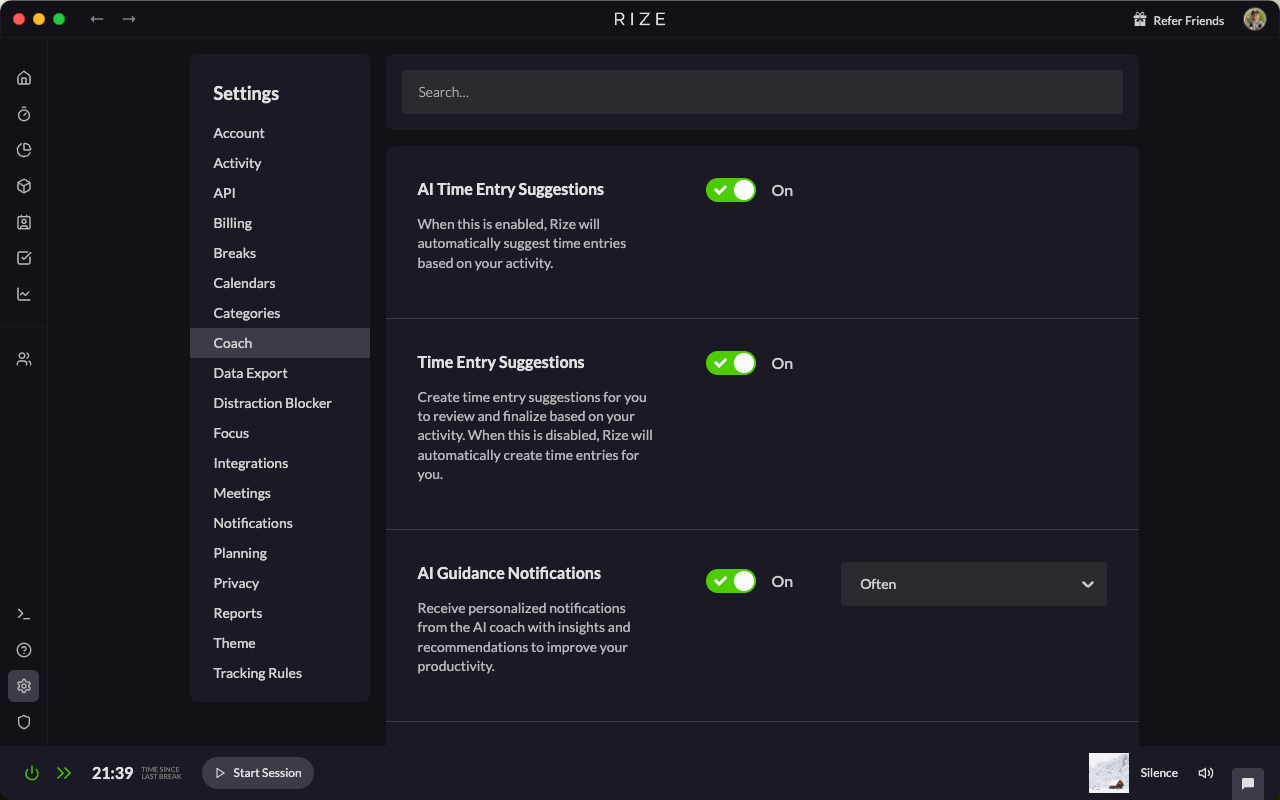Toggle AI Guidance Notifications off

[x=731, y=581]
